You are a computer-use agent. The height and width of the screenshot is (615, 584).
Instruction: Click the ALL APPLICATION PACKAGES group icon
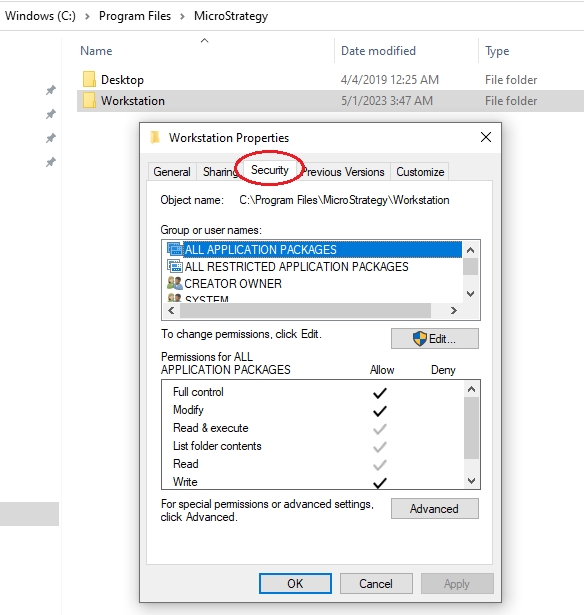[x=175, y=249]
